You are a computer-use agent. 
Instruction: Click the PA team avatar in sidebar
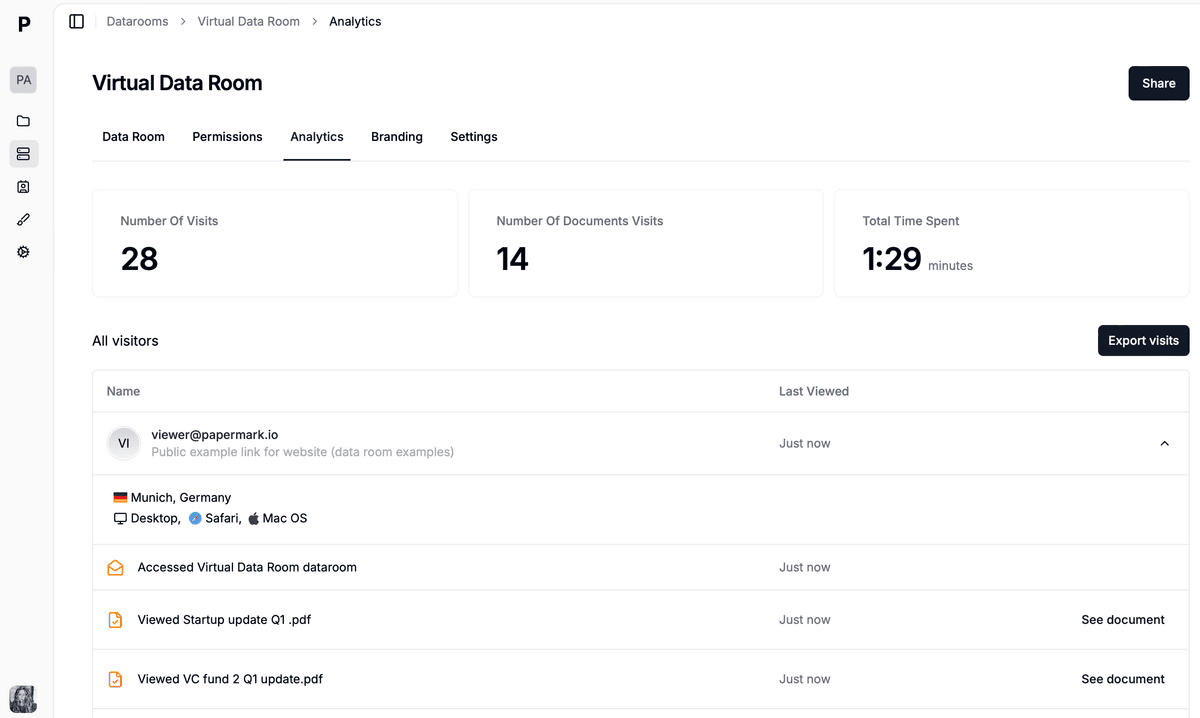pyautogui.click(x=23, y=79)
